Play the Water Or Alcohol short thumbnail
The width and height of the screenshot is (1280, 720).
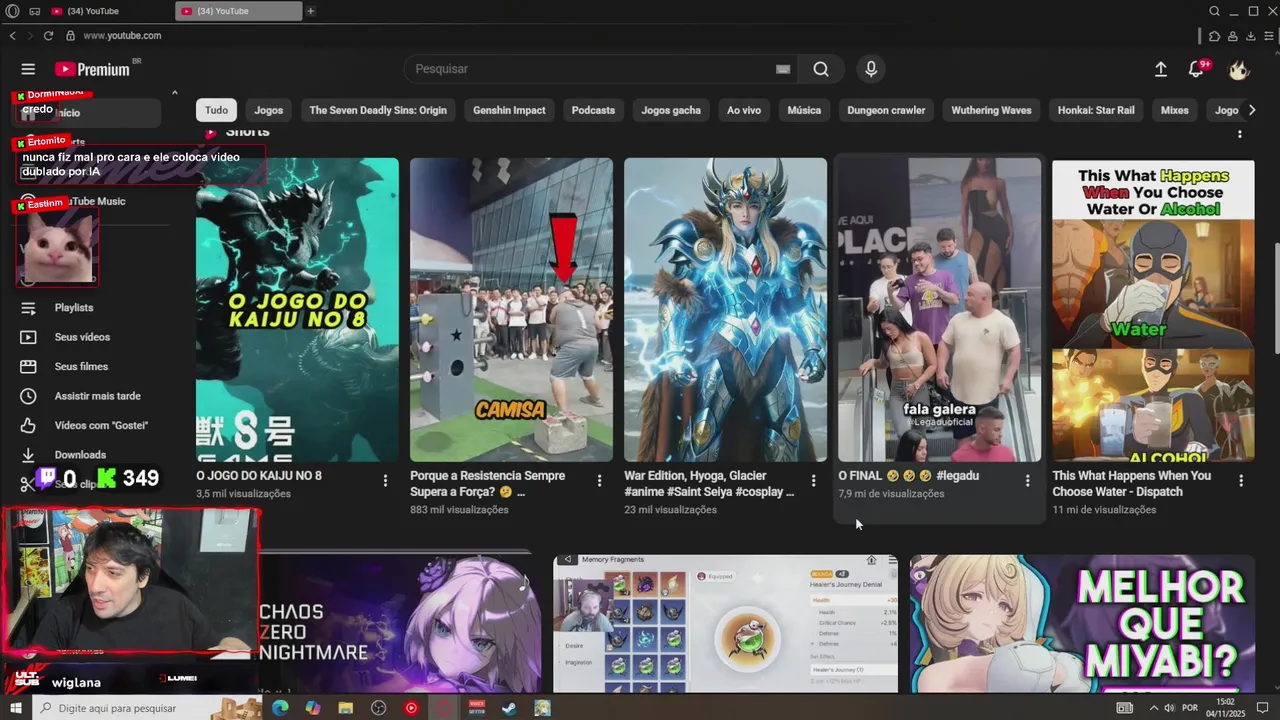tap(1153, 310)
